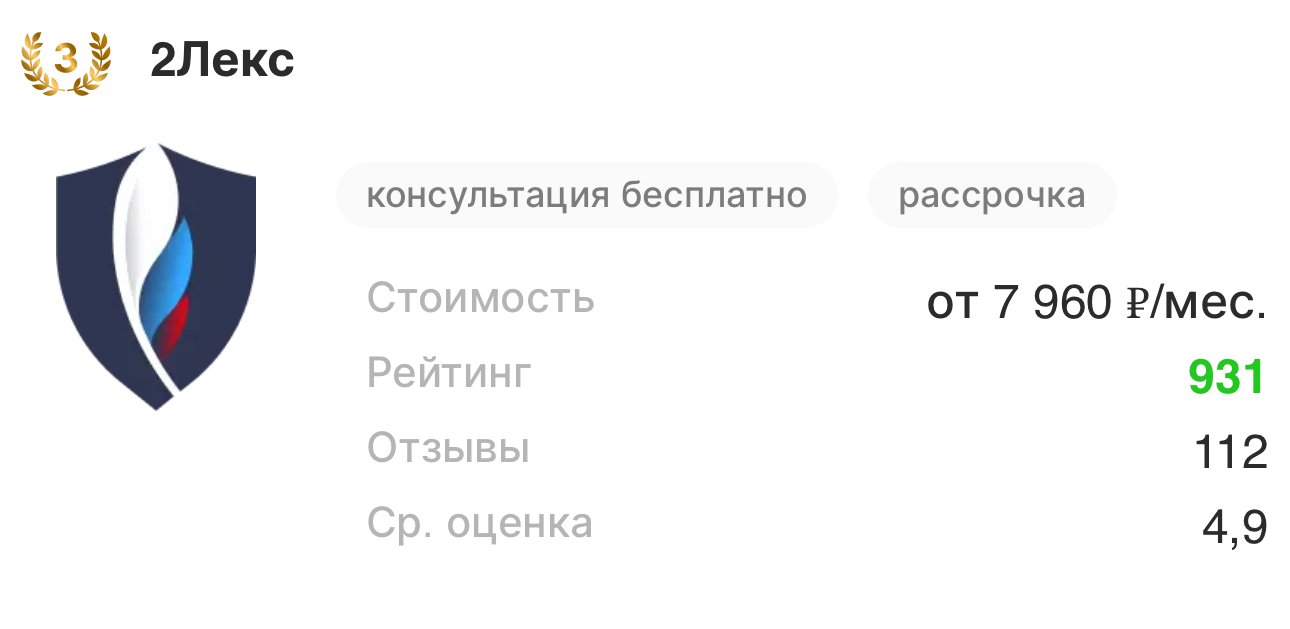Open the 2Лекс company title
Screen dimensions: 1290x629
click(222, 61)
